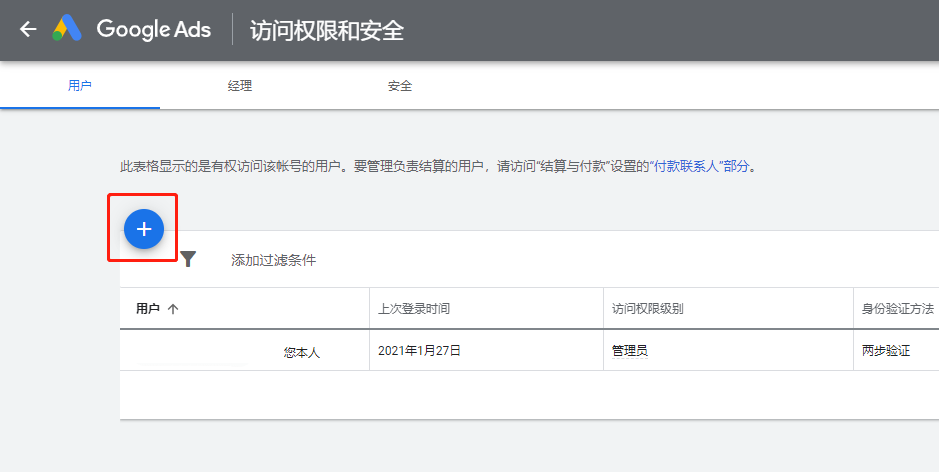
Task: Click the 添加过滤条件 filter field
Action: pyautogui.click(x=273, y=260)
